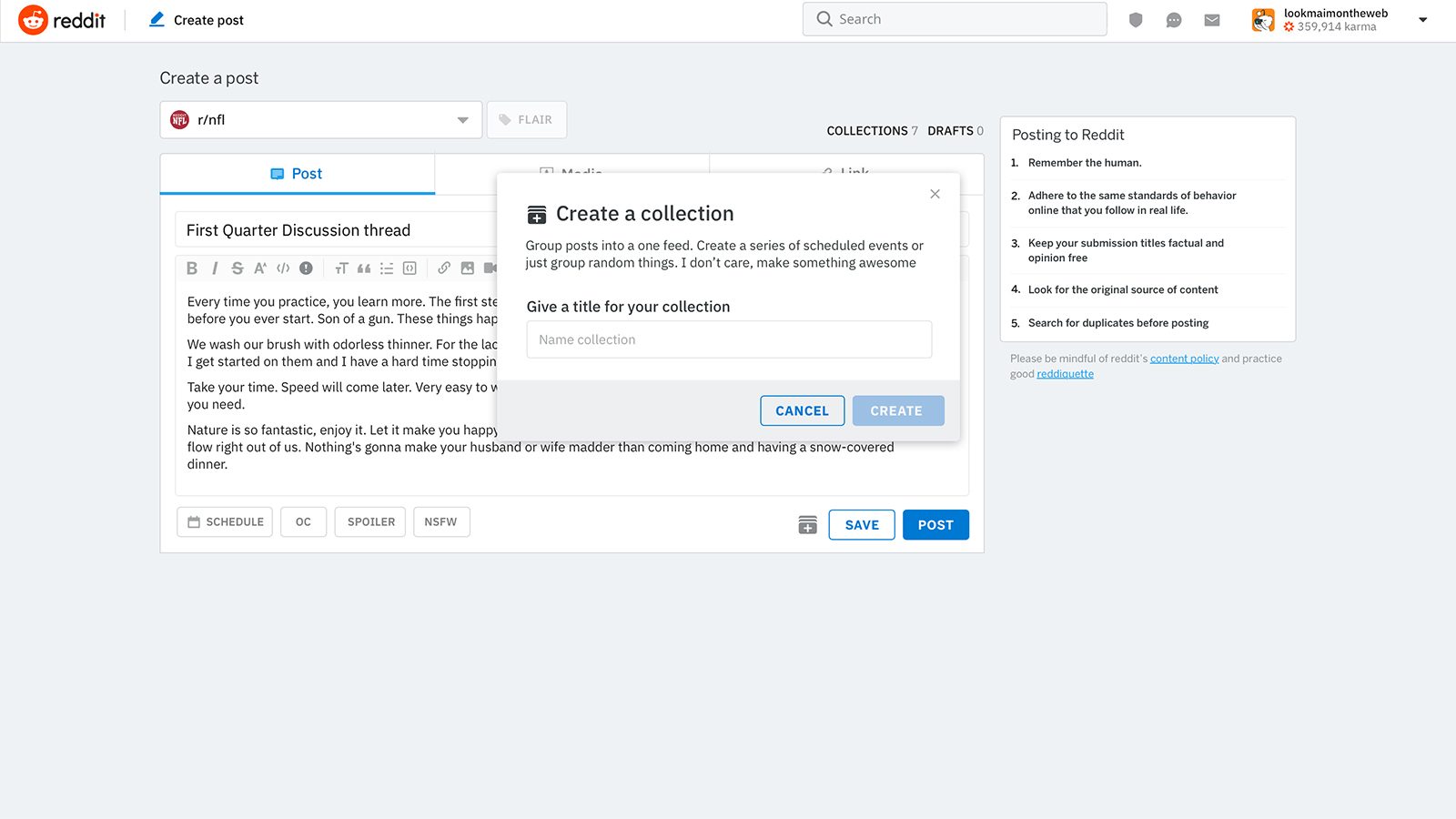Toggle inline code formatting

point(283,268)
